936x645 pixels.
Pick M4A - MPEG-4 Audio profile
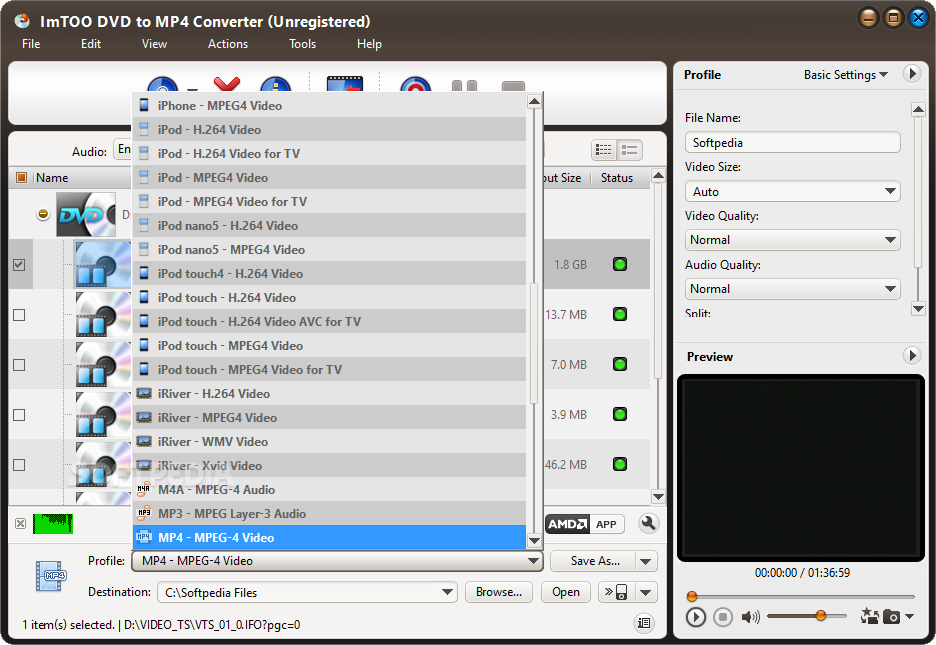(329, 489)
